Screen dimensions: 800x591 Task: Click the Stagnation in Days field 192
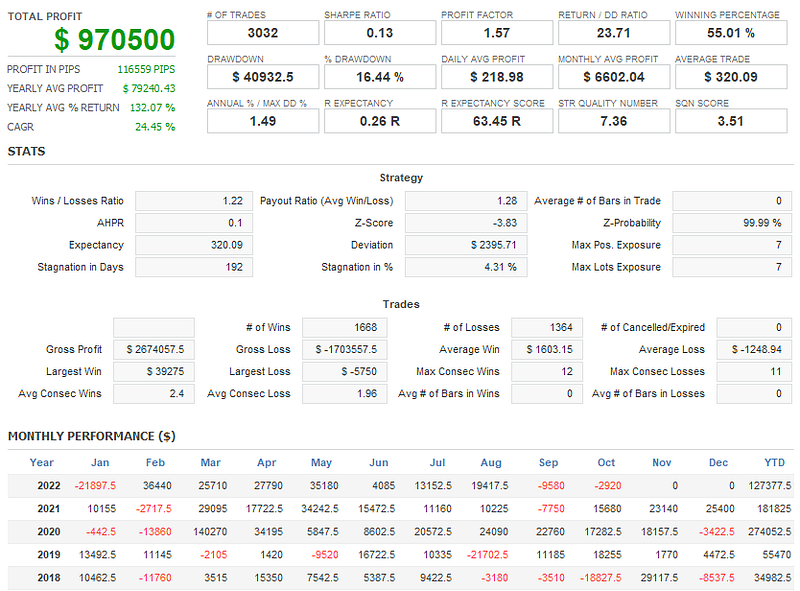tap(194, 267)
